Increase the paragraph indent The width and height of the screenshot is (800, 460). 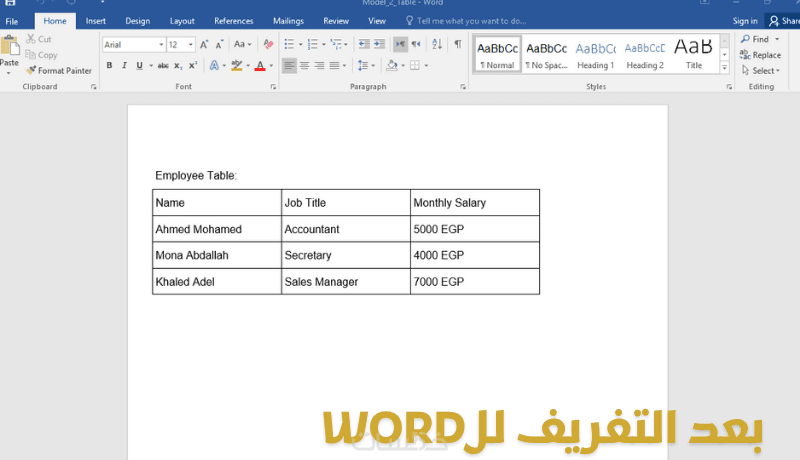pyautogui.click(x=380, y=44)
